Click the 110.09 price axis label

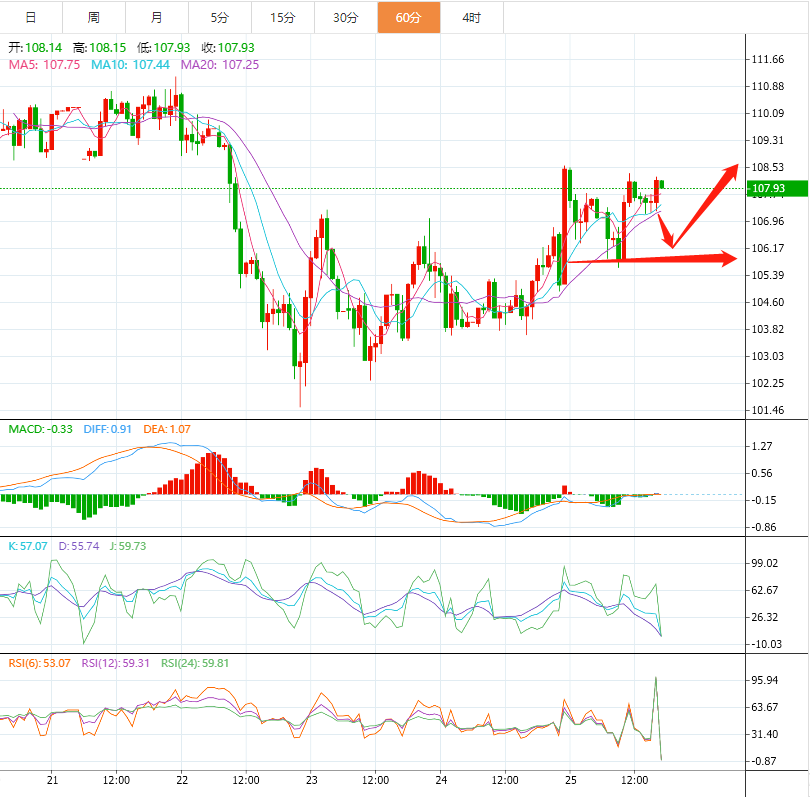(768, 113)
